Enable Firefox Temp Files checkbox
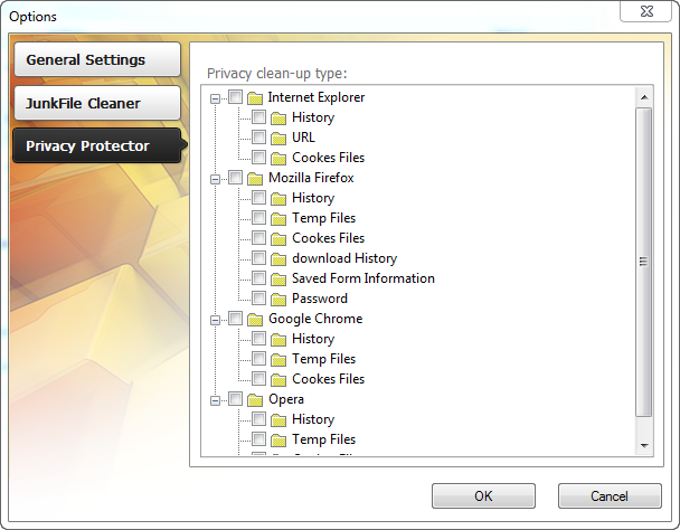The height and width of the screenshot is (530, 680). pos(259,217)
